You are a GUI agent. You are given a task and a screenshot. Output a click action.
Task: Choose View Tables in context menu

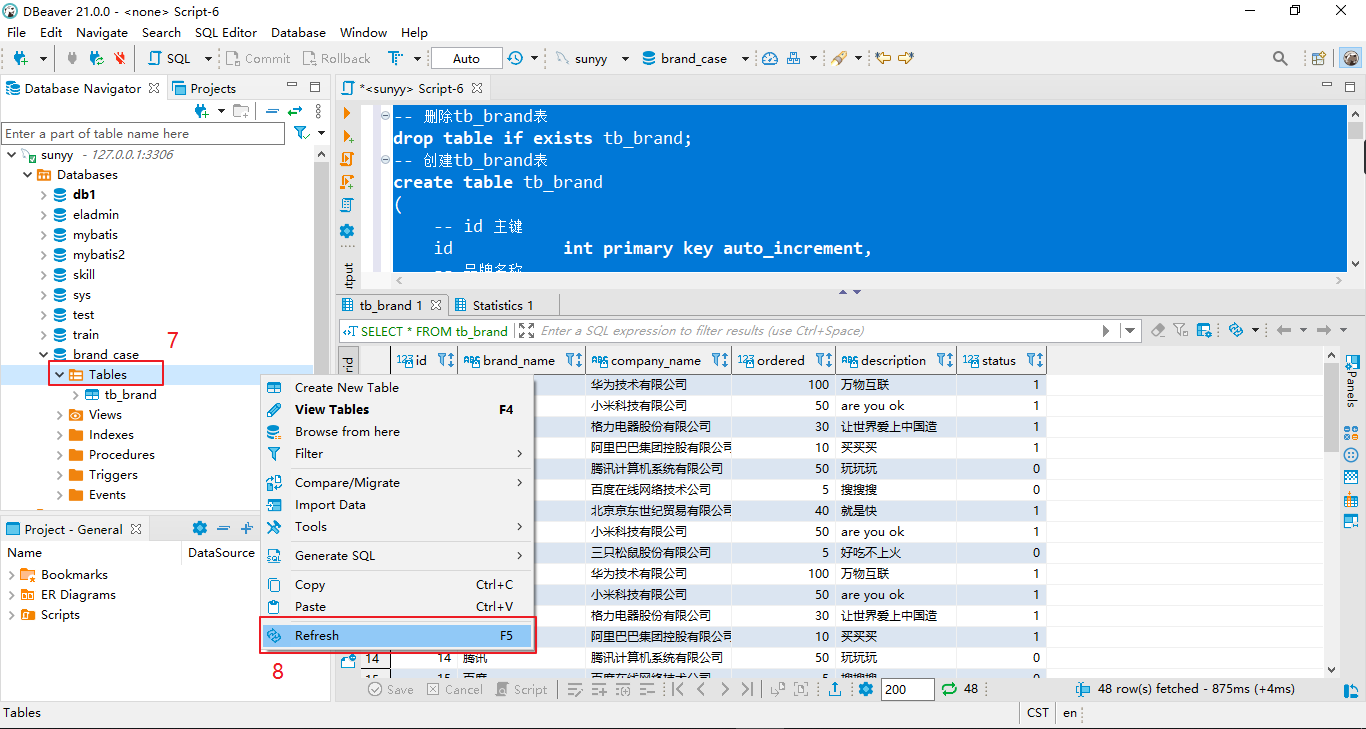[x=397, y=410]
